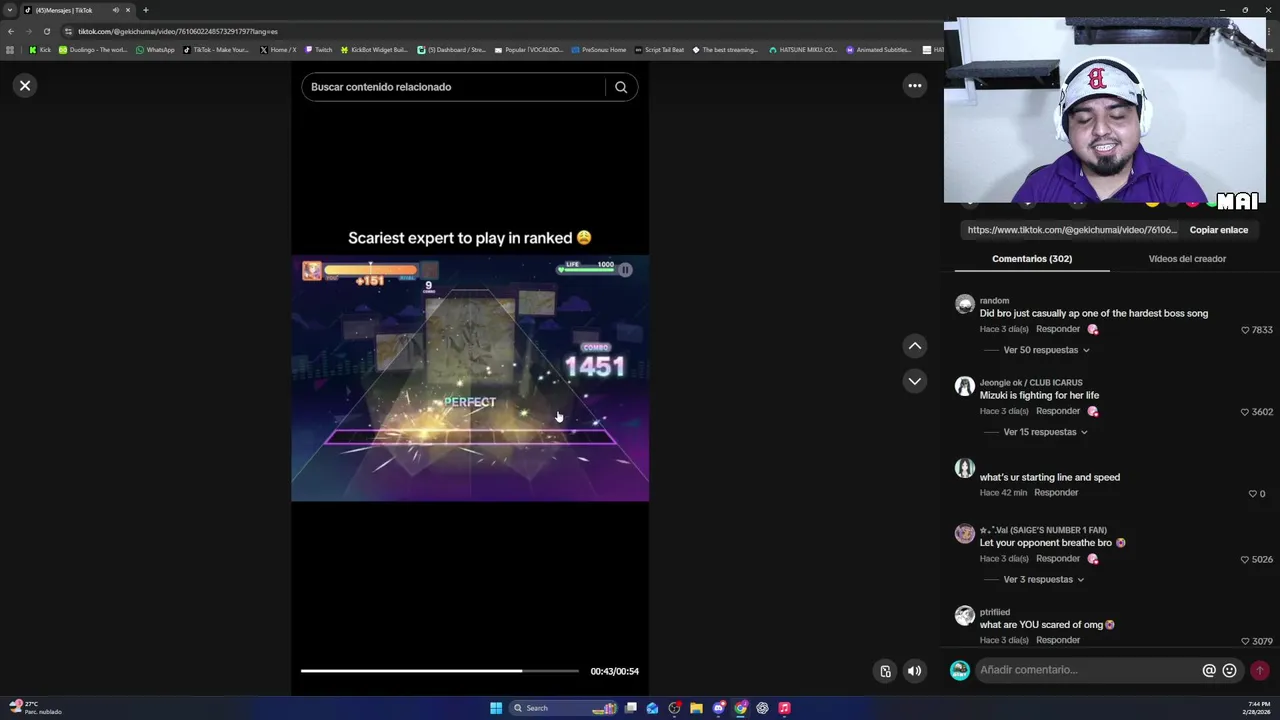
Task: Expand 'Ver 15 respuestas' replies
Action: (1045, 432)
